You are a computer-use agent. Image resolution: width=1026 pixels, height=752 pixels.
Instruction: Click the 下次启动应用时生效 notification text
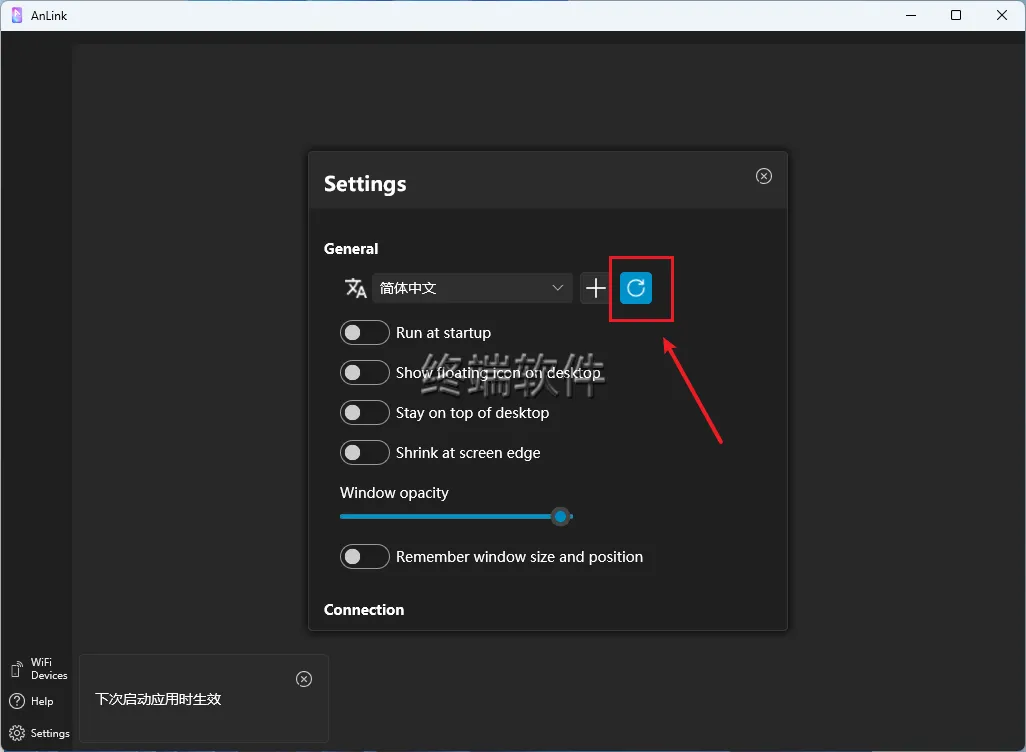pos(158,699)
